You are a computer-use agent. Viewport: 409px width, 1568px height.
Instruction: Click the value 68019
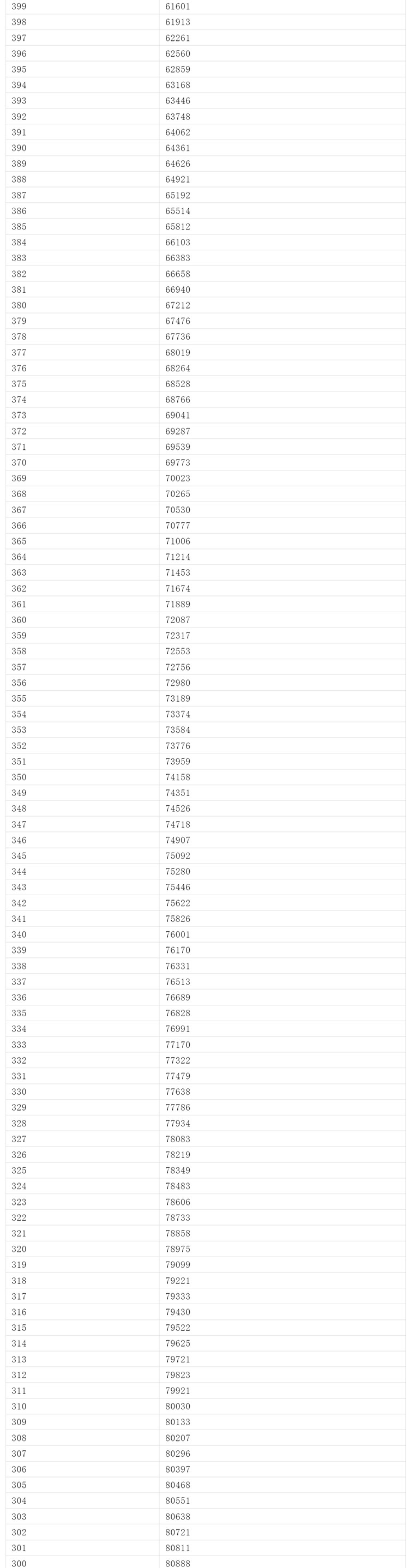coord(178,352)
